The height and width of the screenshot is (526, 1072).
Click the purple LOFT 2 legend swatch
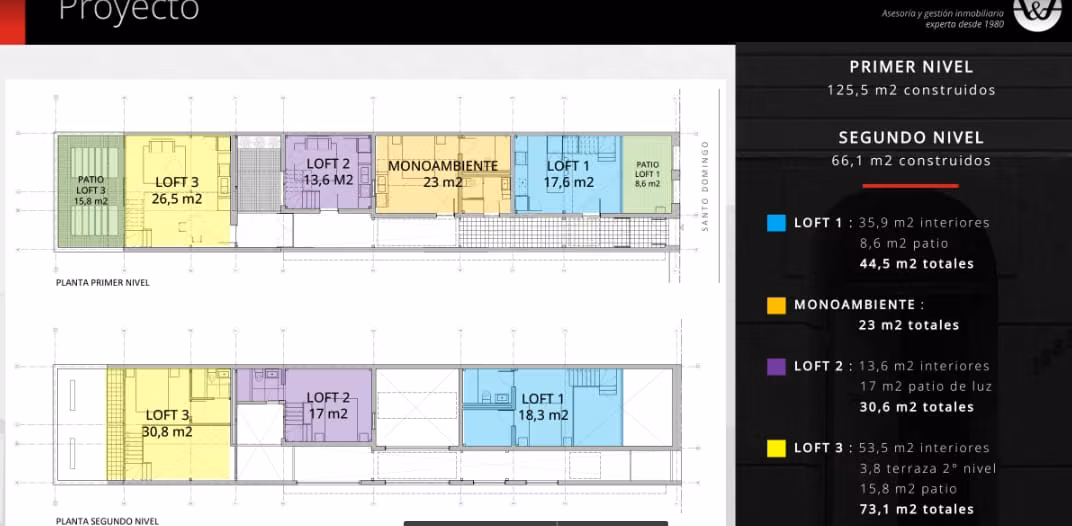pos(776,367)
